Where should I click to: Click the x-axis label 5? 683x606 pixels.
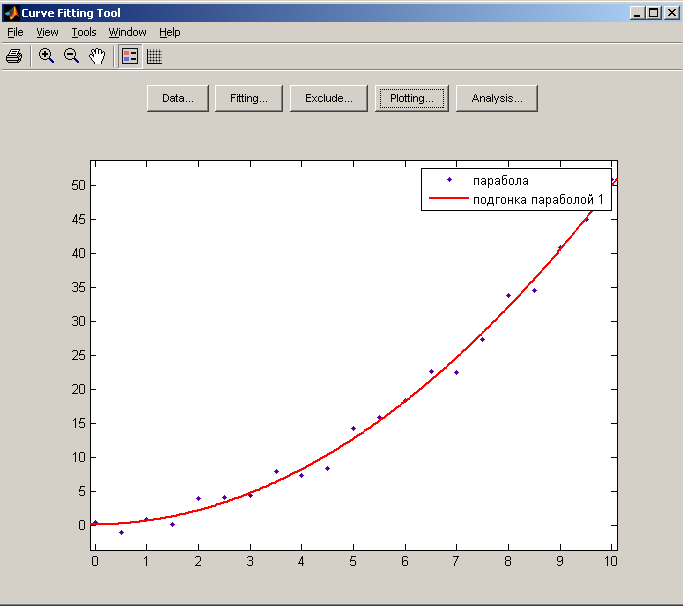[x=353, y=561]
